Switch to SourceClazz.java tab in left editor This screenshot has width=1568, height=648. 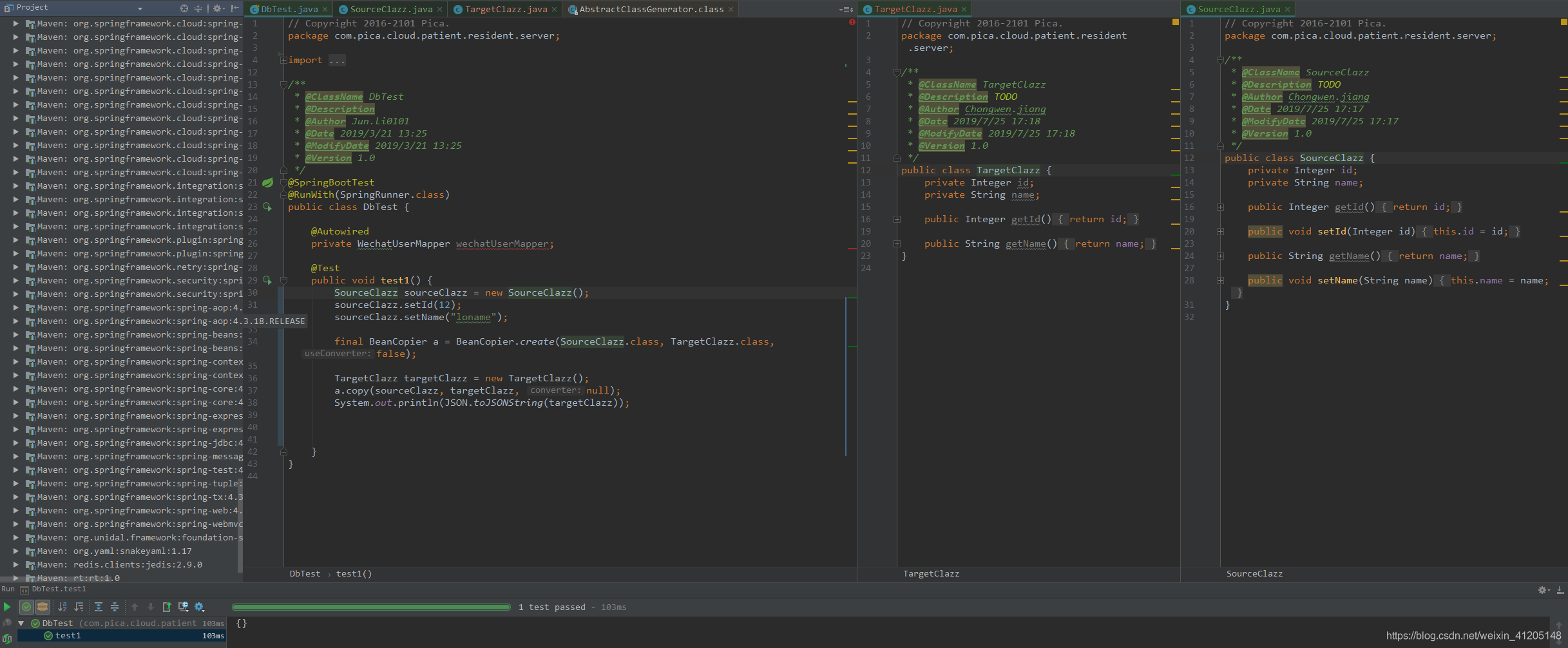[x=390, y=10]
